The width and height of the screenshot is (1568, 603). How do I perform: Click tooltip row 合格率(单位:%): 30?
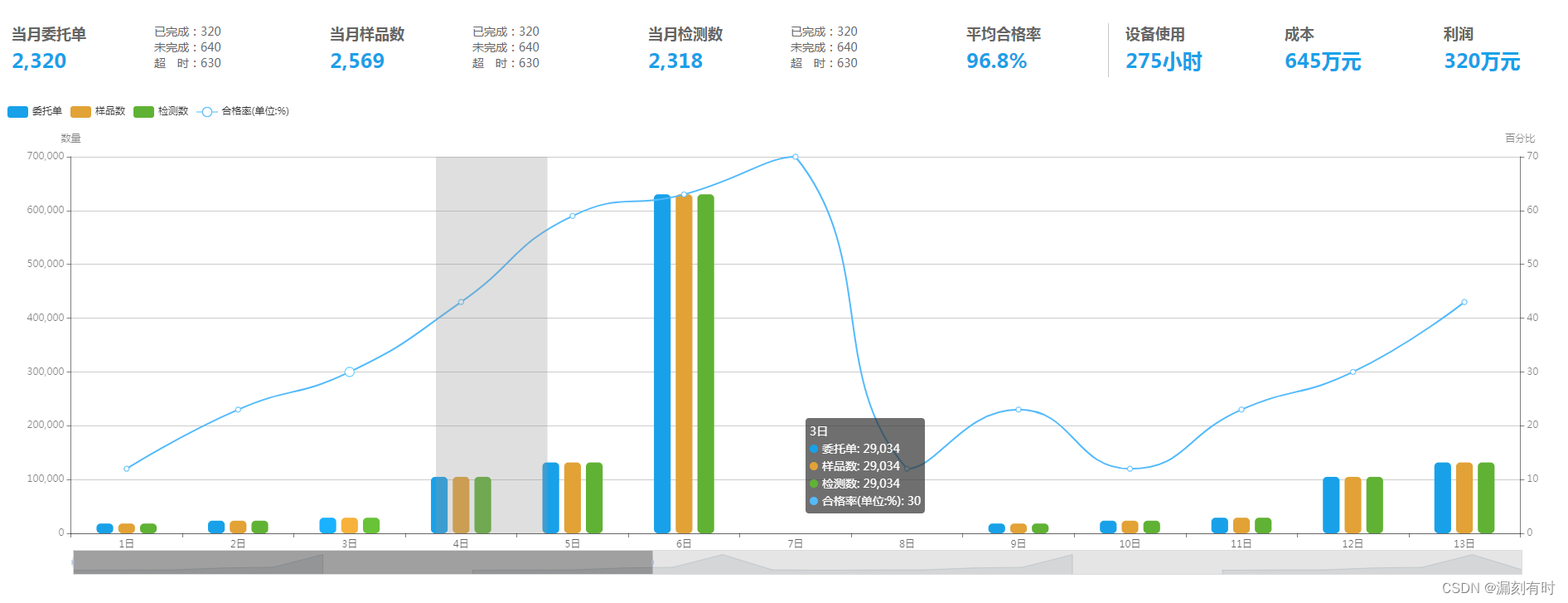click(865, 501)
